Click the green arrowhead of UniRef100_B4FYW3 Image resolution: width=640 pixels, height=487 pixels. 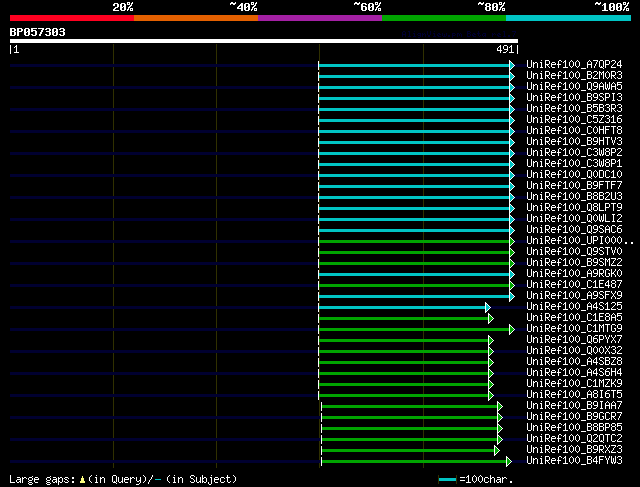pyautogui.click(x=509, y=461)
